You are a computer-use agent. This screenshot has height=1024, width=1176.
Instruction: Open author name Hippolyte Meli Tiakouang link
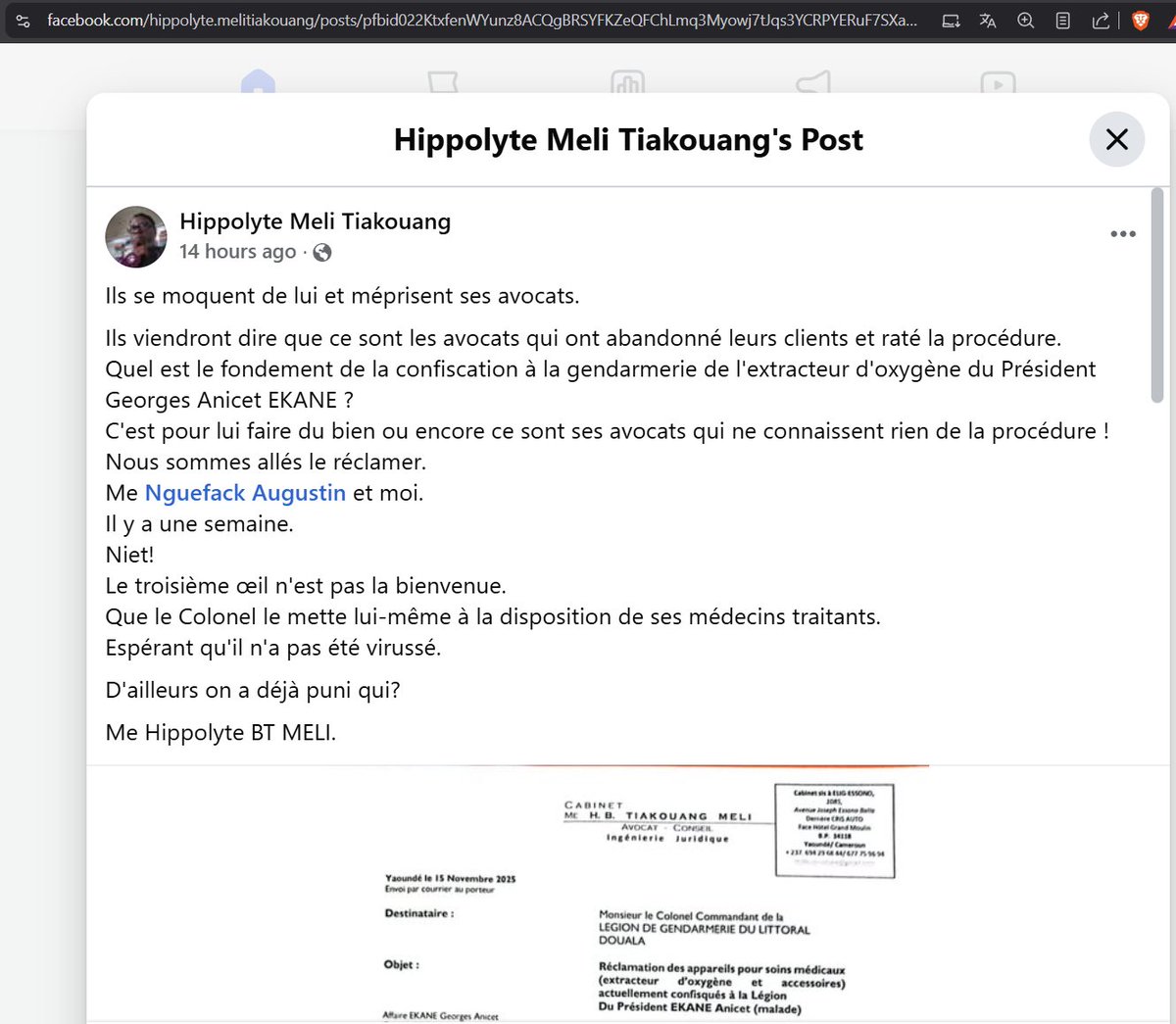point(316,221)
